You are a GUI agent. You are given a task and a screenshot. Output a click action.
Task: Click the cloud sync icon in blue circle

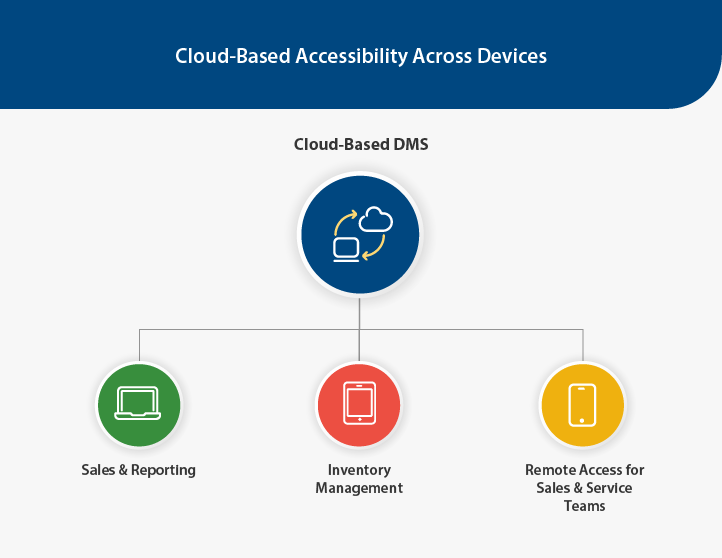360,234
